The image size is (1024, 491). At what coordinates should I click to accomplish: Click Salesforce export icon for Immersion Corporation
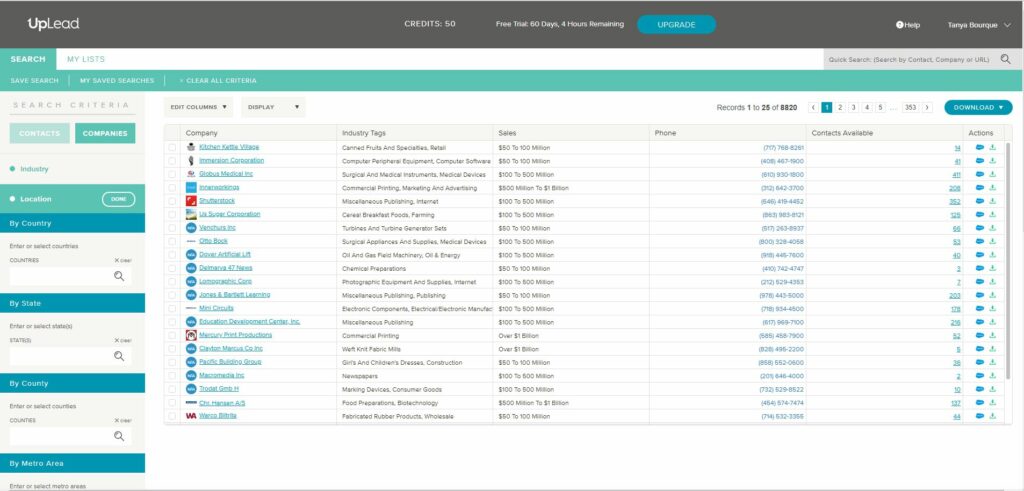980,161
